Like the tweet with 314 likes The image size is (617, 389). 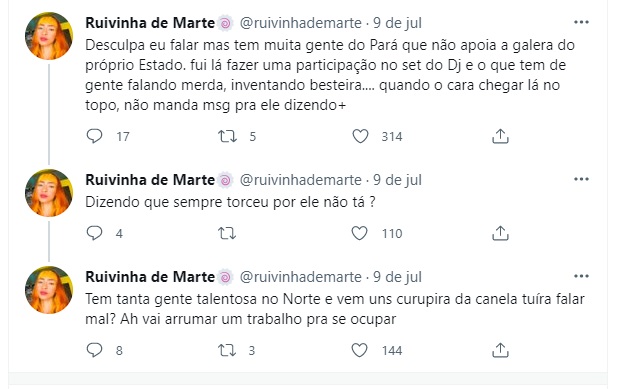click(x=360, y=136)
